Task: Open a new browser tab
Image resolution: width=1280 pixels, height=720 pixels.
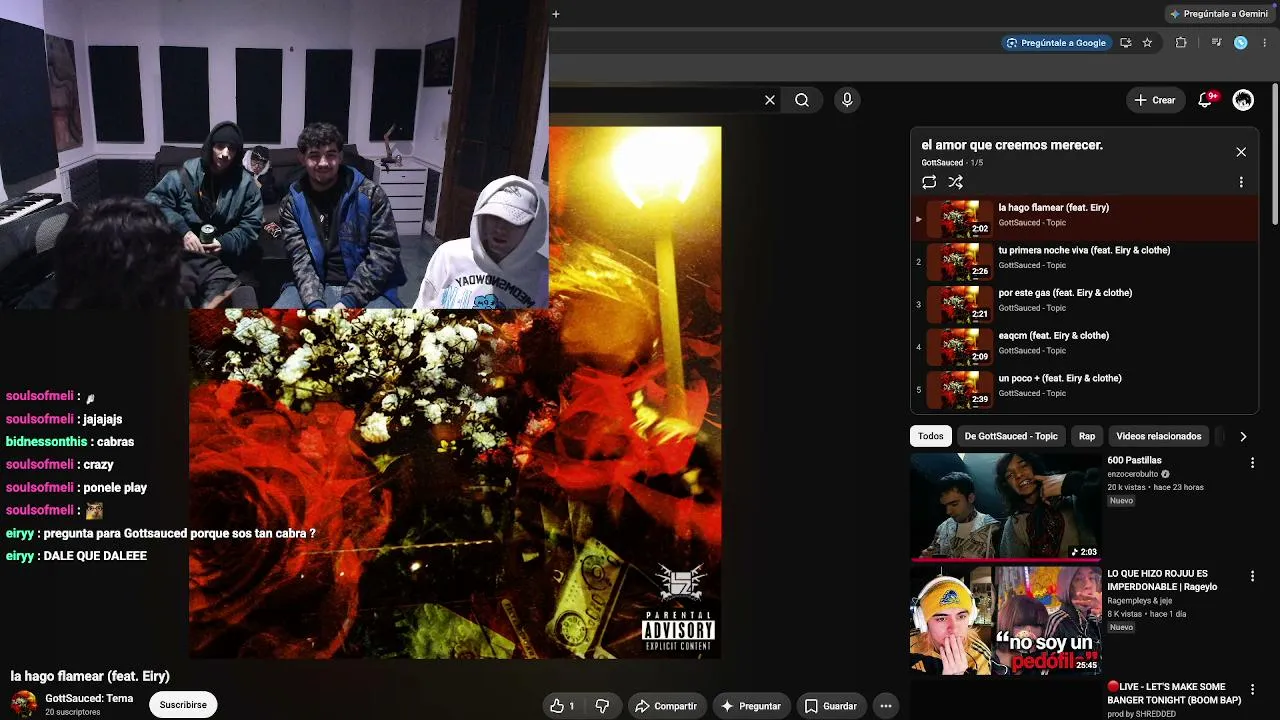Action: click(x=556, y=14)
